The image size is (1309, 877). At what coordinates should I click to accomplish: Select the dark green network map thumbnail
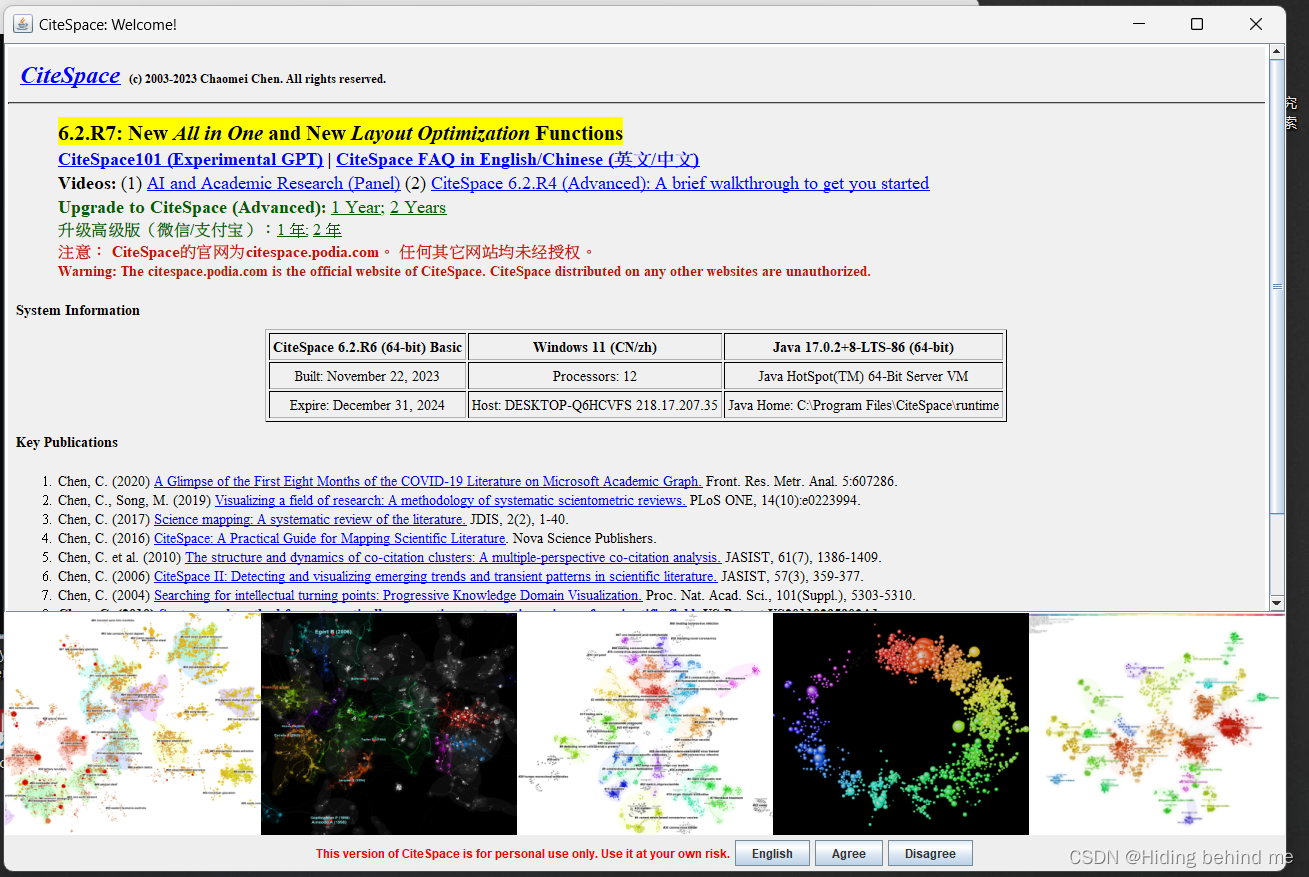coord(389,723)
